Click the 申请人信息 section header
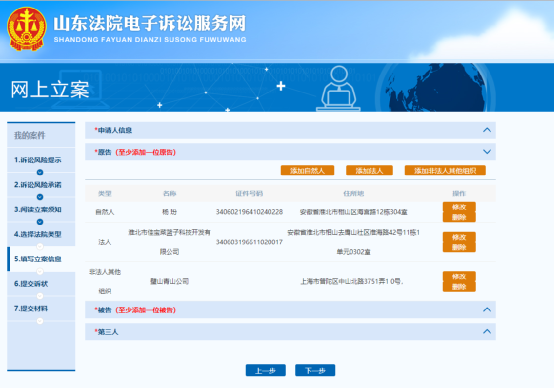 290,130
